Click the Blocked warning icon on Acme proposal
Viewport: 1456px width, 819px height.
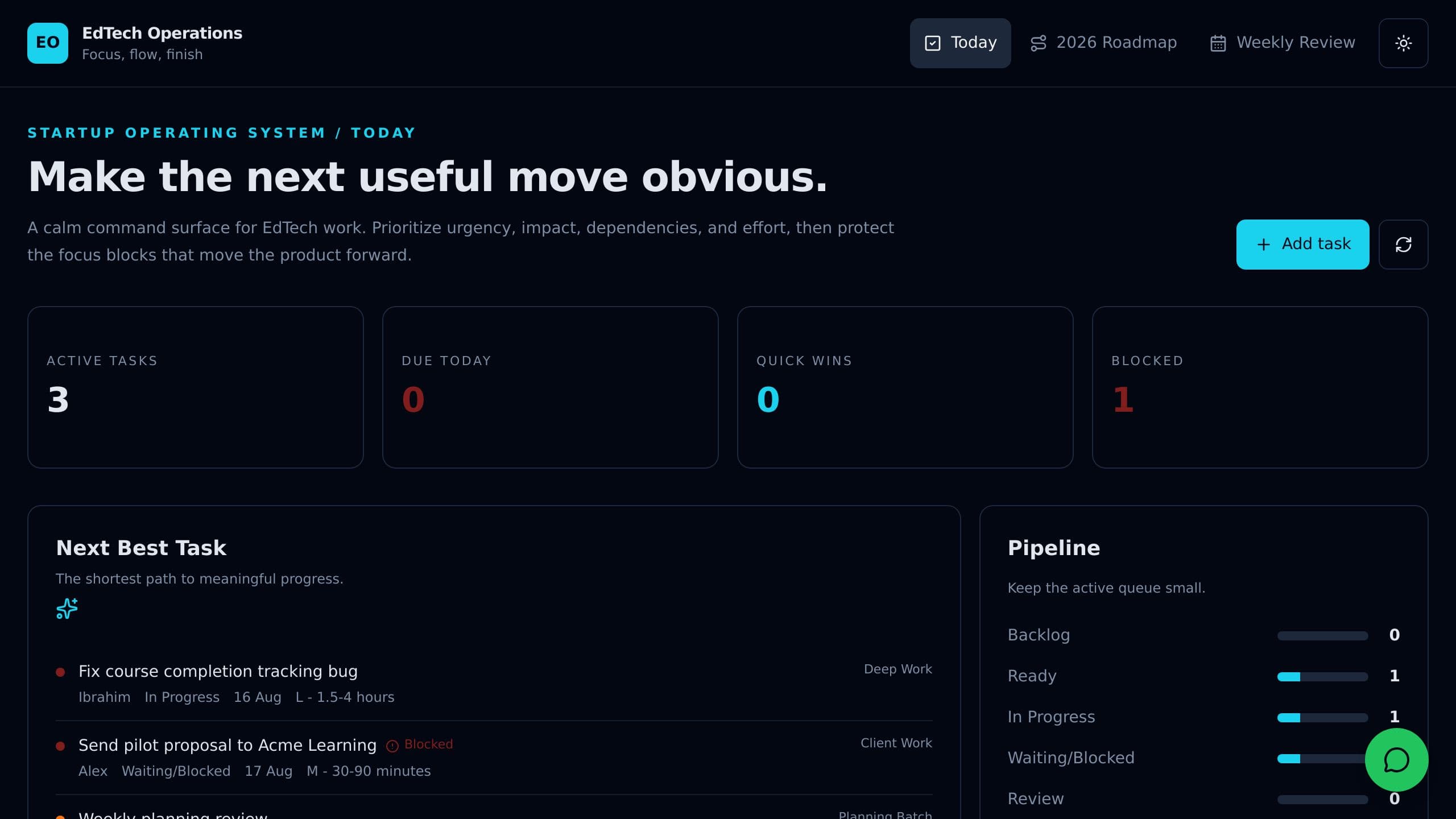tap(392, 746)
